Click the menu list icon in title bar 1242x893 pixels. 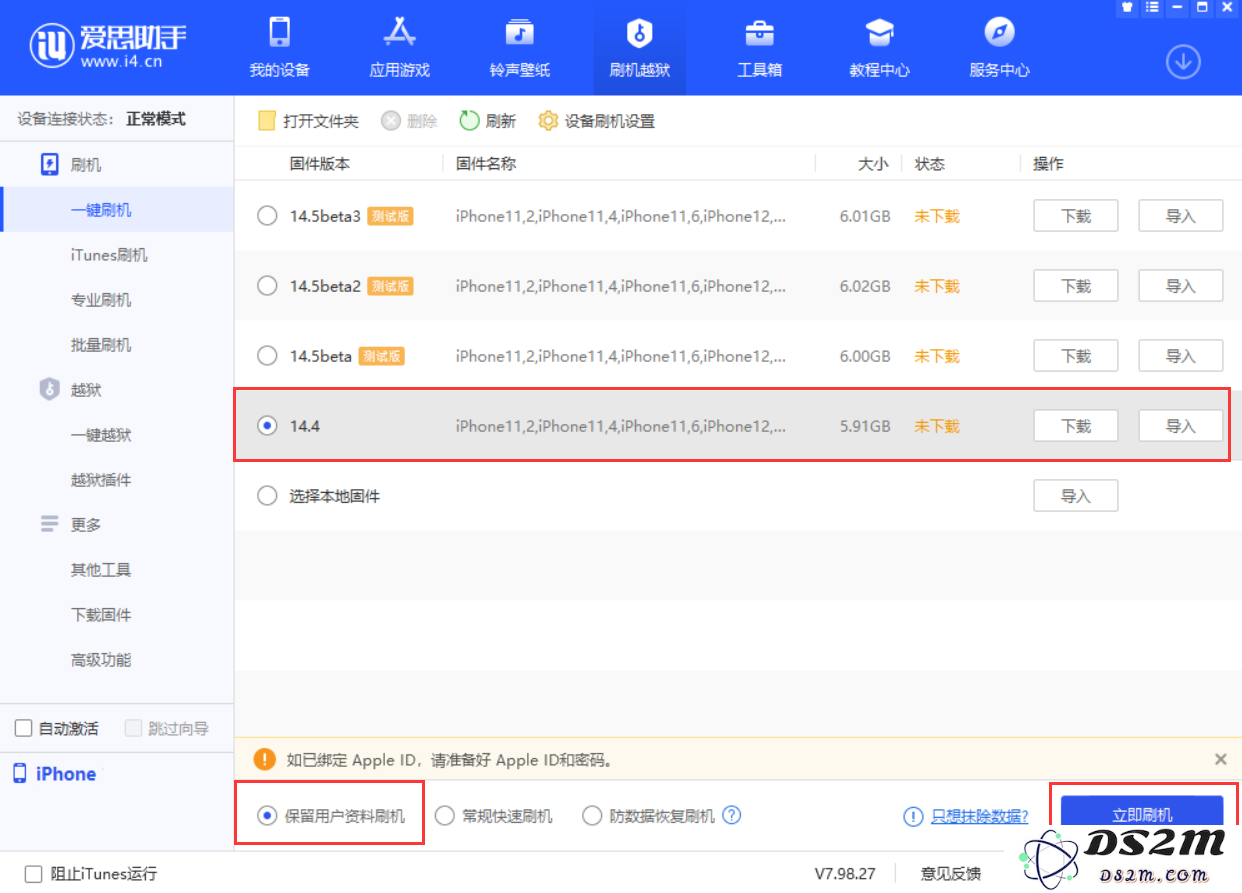tap(1152, 8)
